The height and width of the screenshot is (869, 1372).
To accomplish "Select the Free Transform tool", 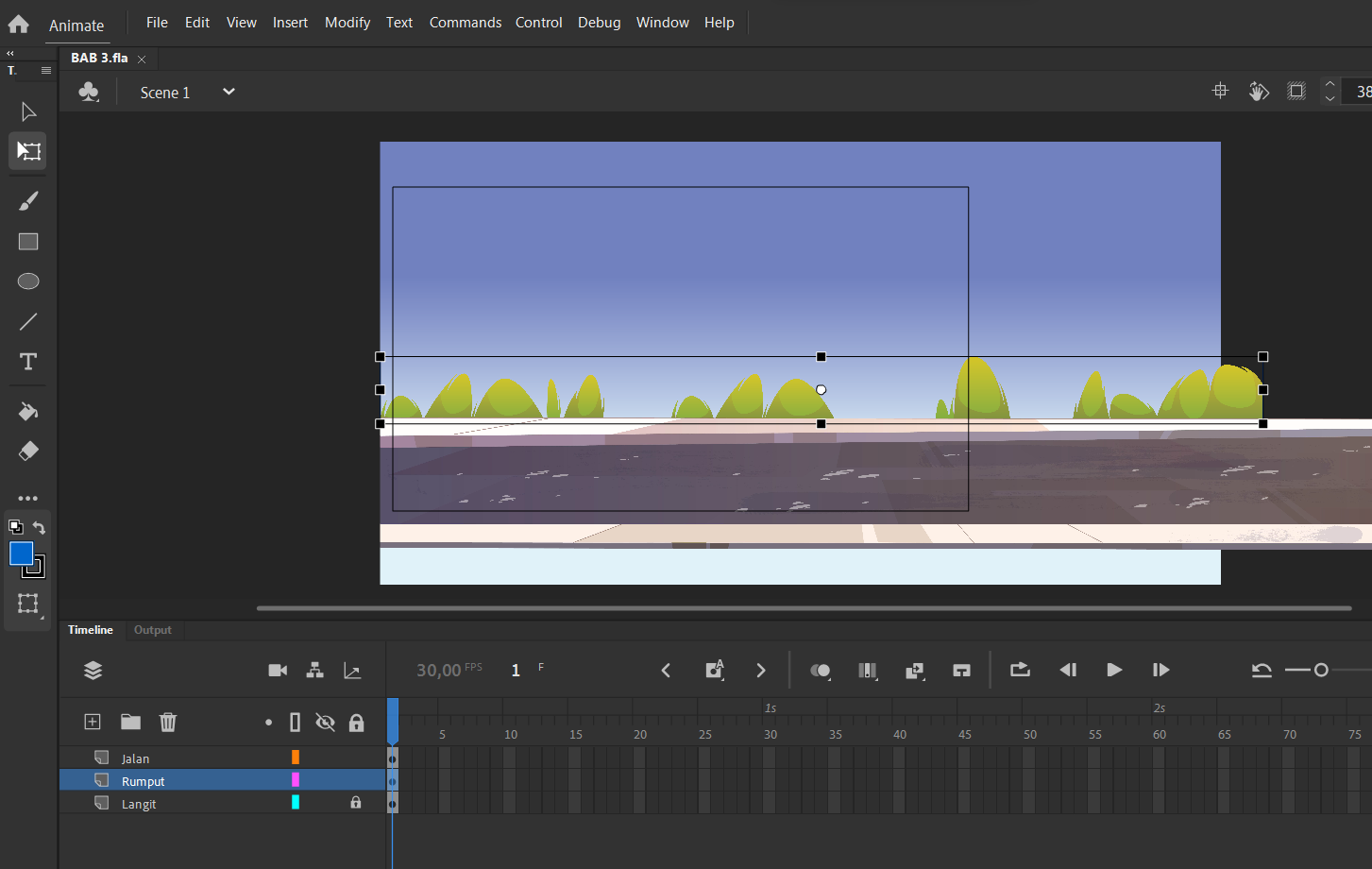I will [28, 151].
